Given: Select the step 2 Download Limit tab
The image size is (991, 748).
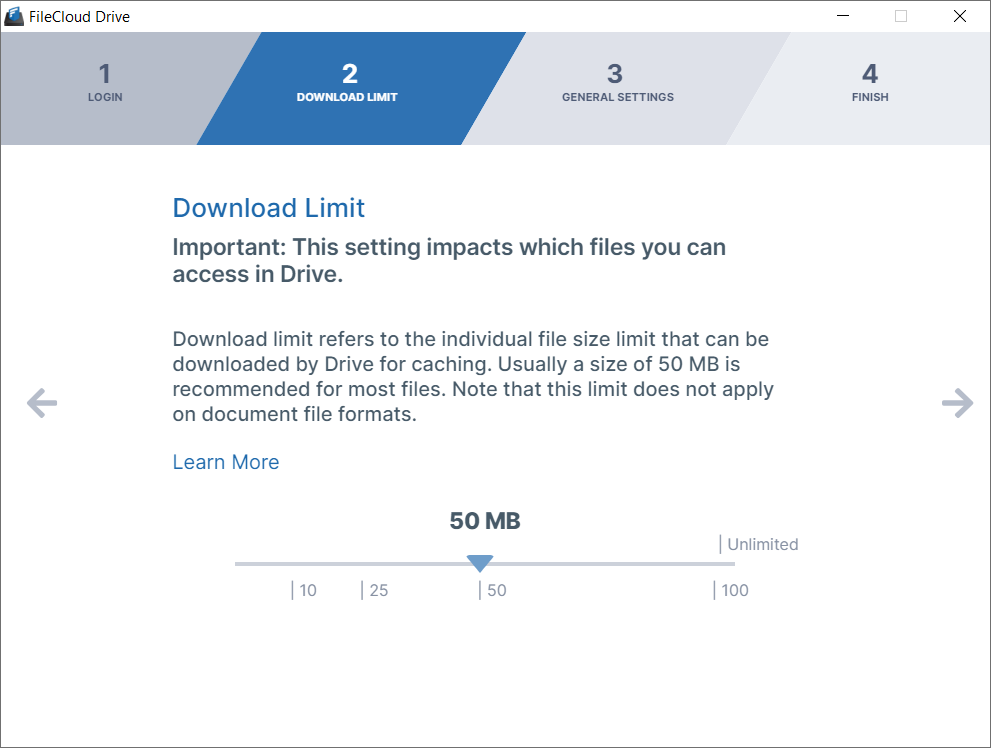Looking at the screenshot, I should click(347, 84).
